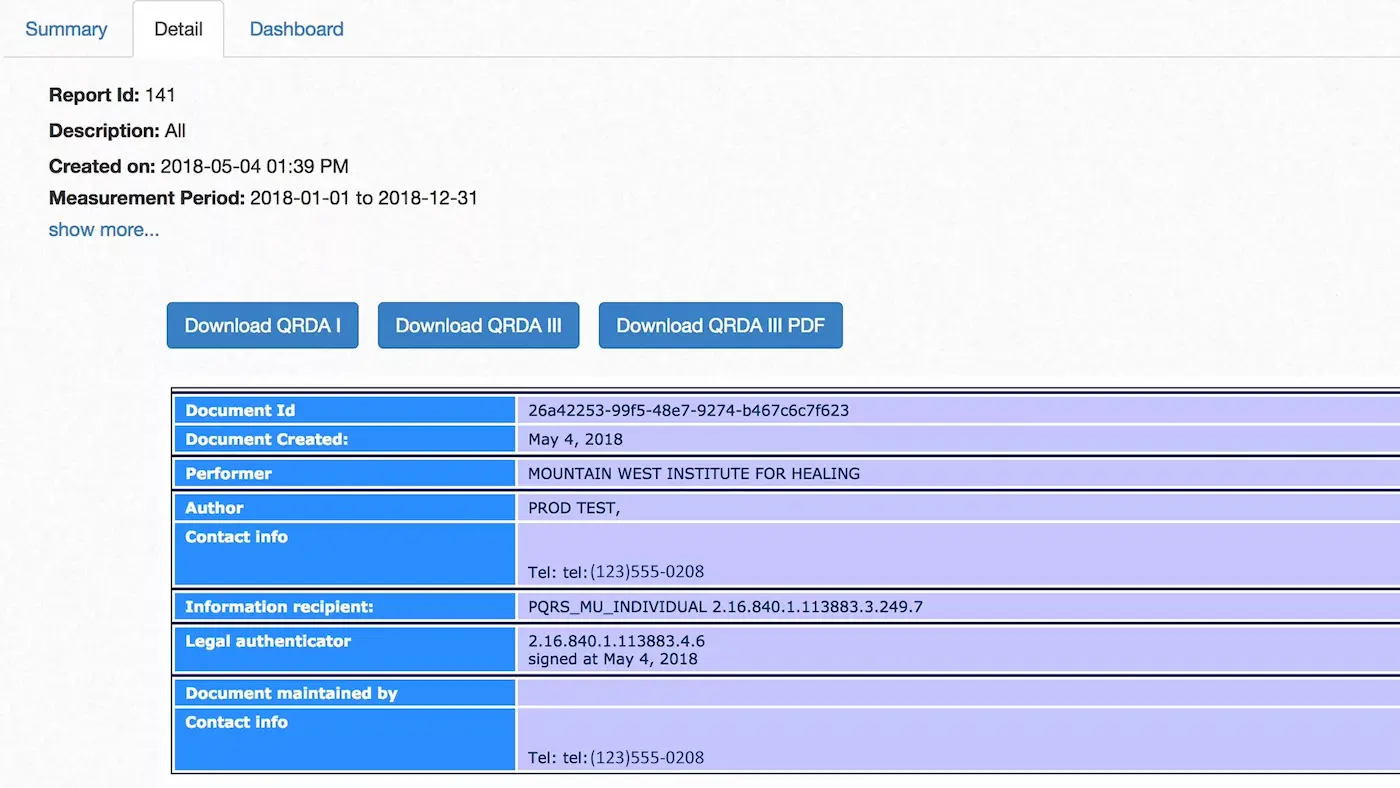Expand details via show more link
This screenshot has height=788, width=1400.
pos(103,229)
